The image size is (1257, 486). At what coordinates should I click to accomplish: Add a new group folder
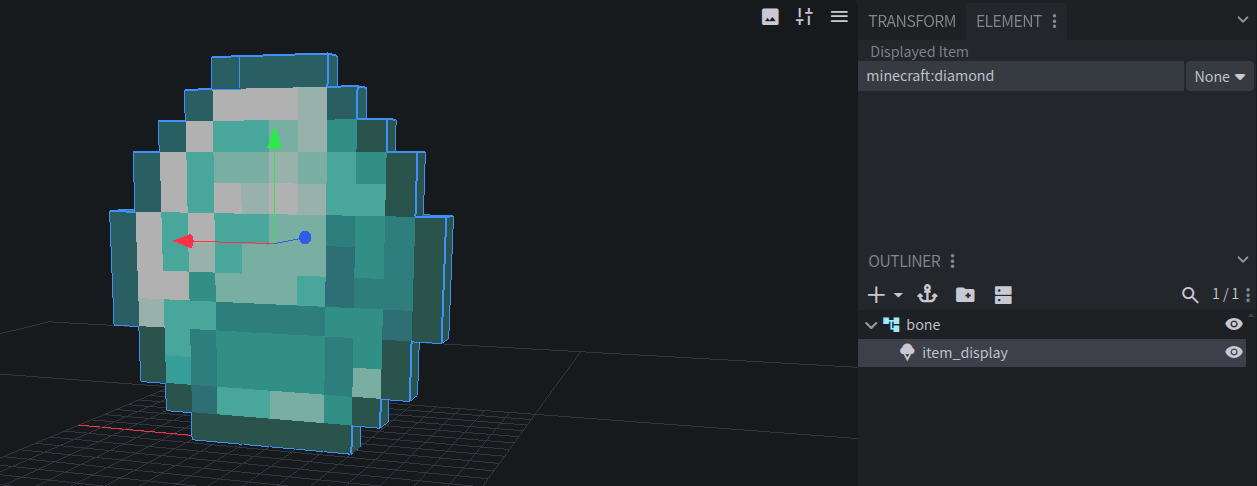coord(965,295)
